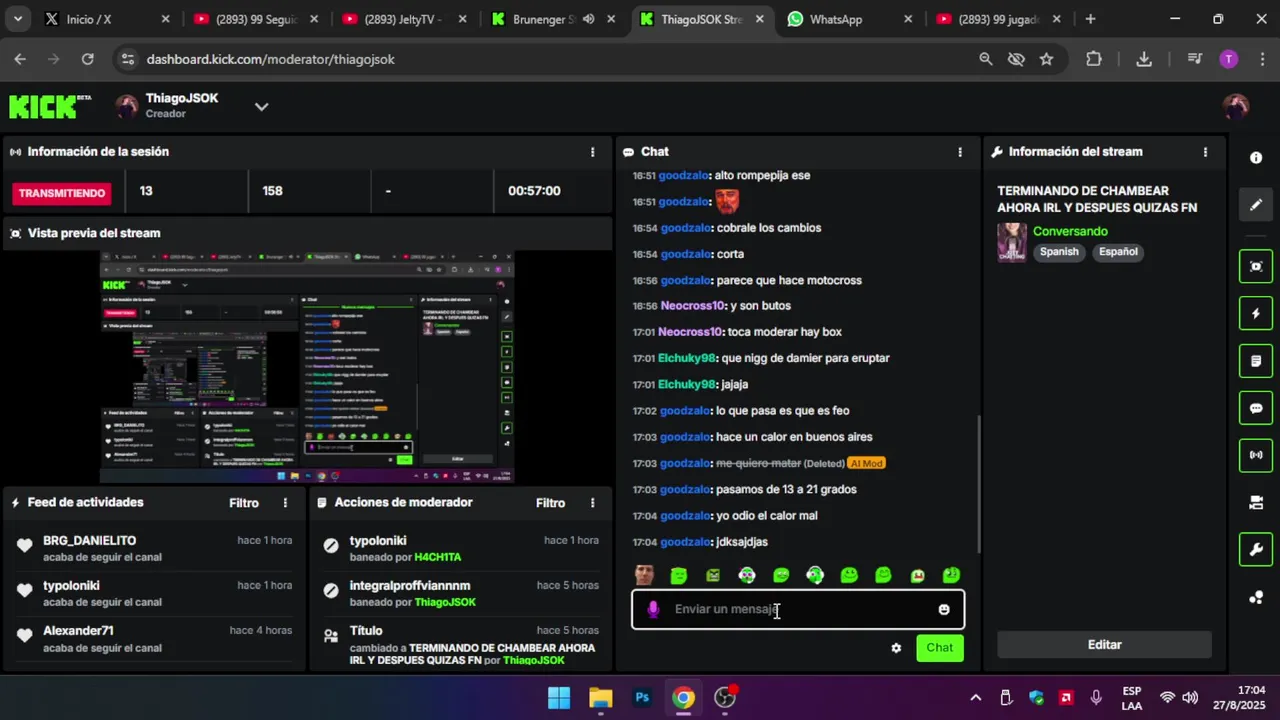The height and width of the screenshot is (720, 1280).
Task: Click the Spanish tag
Action: click(1059, 252)
